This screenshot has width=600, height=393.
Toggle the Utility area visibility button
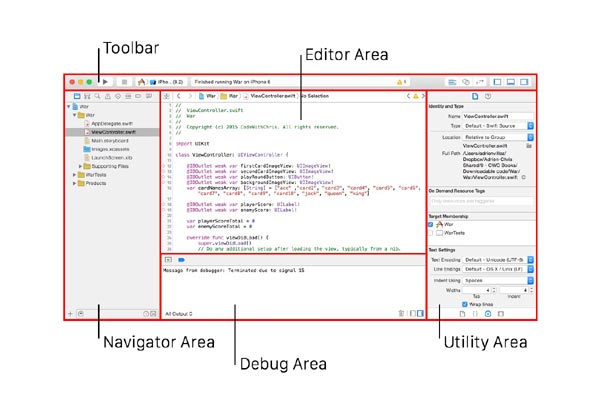(x=524, y=82)
